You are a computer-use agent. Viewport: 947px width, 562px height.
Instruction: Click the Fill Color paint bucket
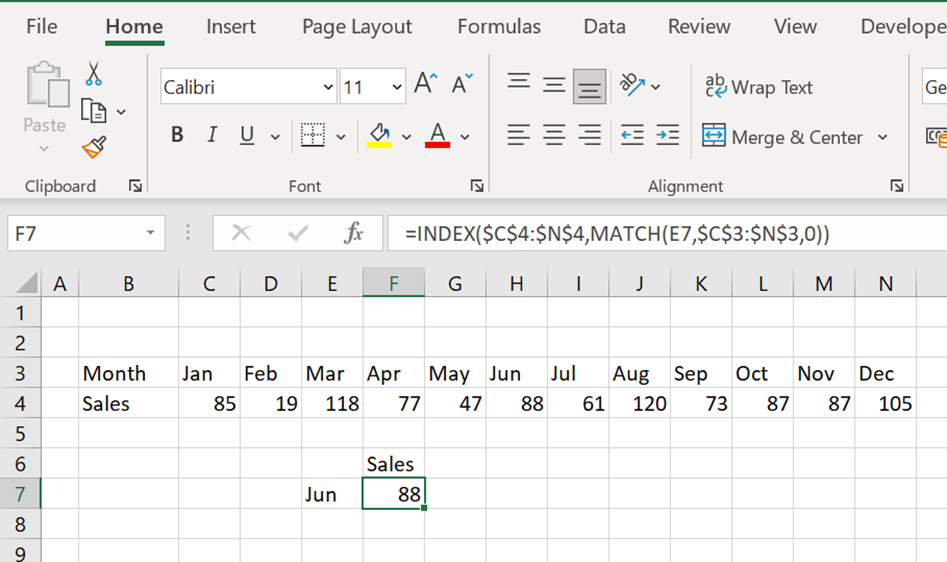click(x=379, y=135)
